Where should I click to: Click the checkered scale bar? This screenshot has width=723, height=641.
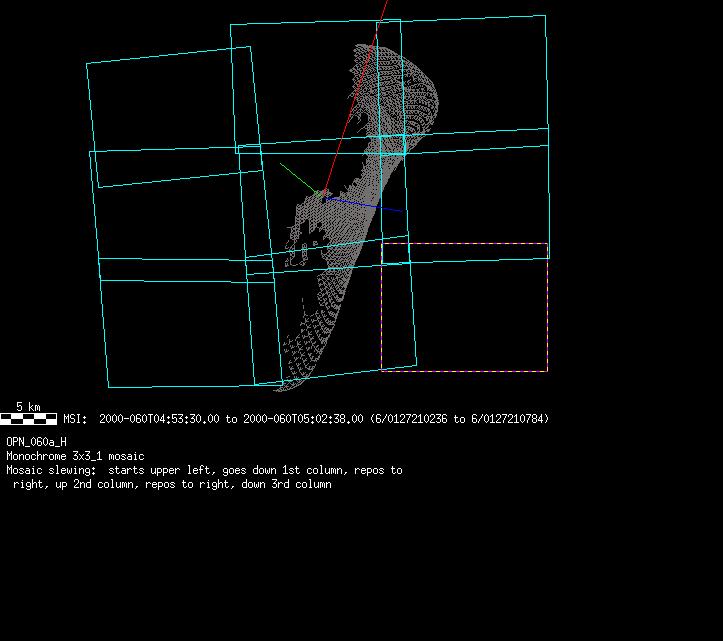click(29, 419)
